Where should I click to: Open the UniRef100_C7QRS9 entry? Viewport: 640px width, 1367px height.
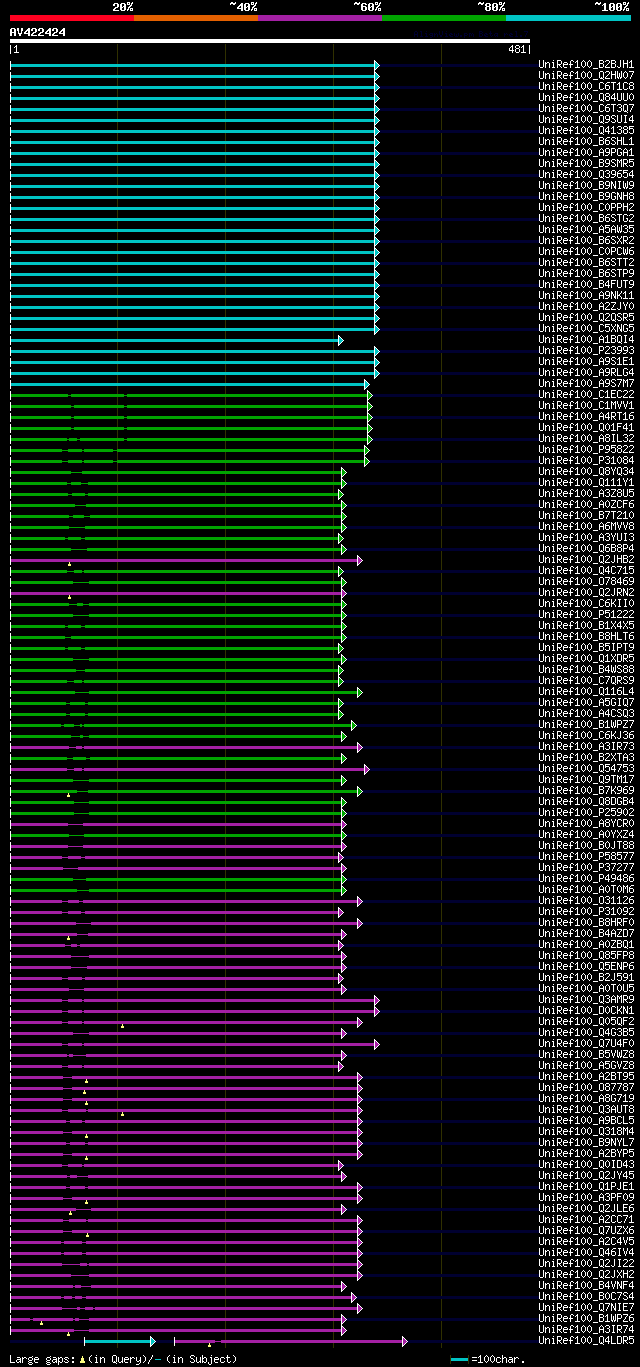point(586,680)
